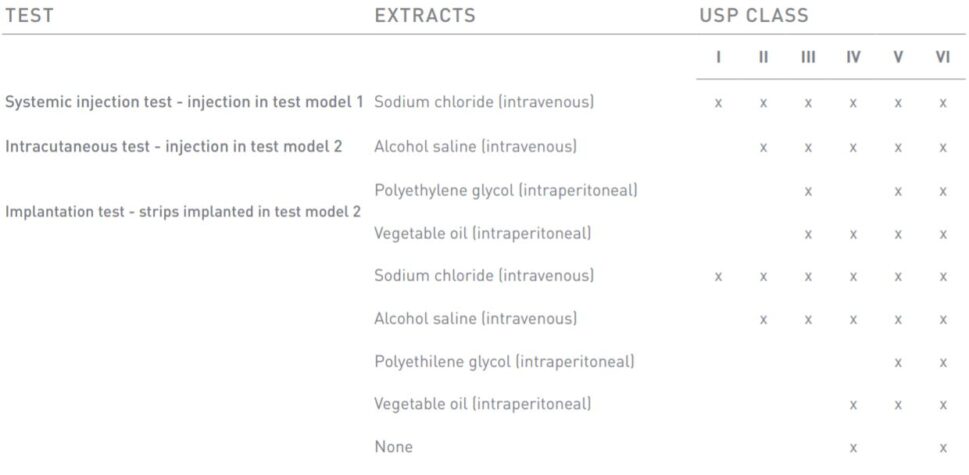The width and height of the screenshot is (969, 475).
Task: Click the x under class III in Polyethylene glycol row
Action: 808,190
